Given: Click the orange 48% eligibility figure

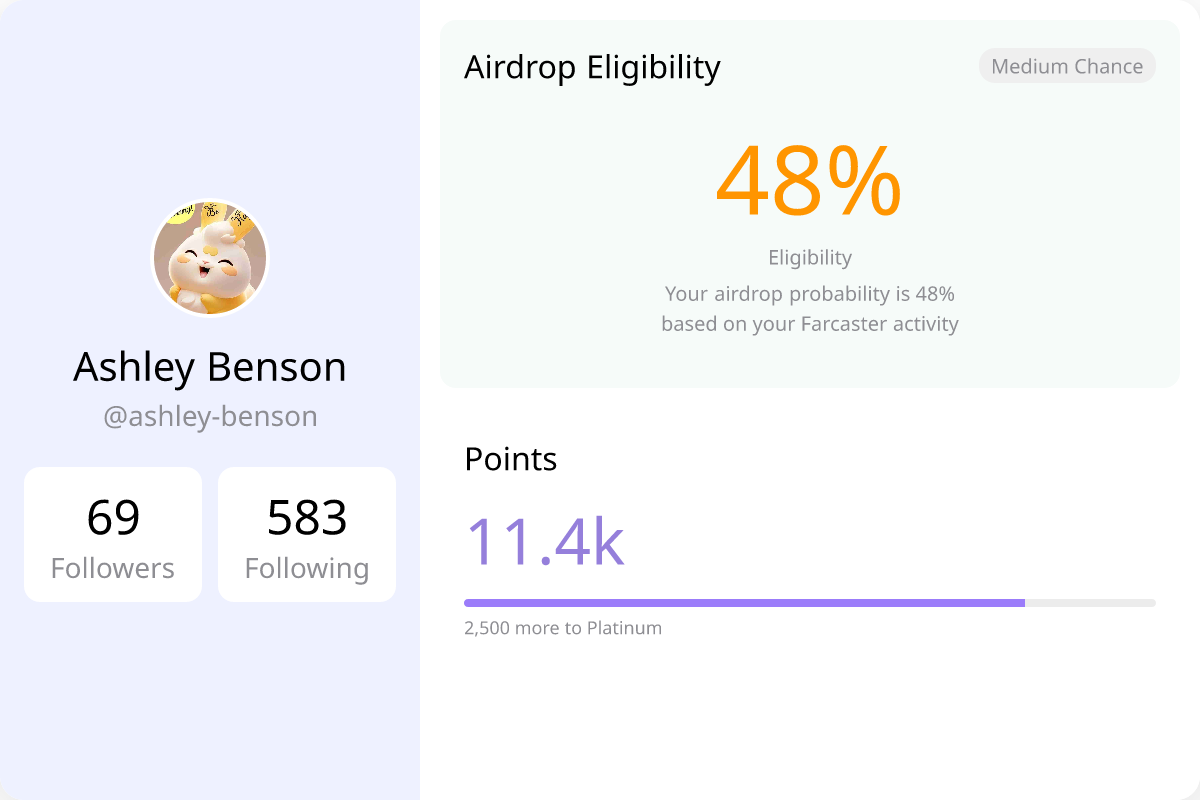Looking at the screenshot, I should pyautogui.click(x=809, y=181).
